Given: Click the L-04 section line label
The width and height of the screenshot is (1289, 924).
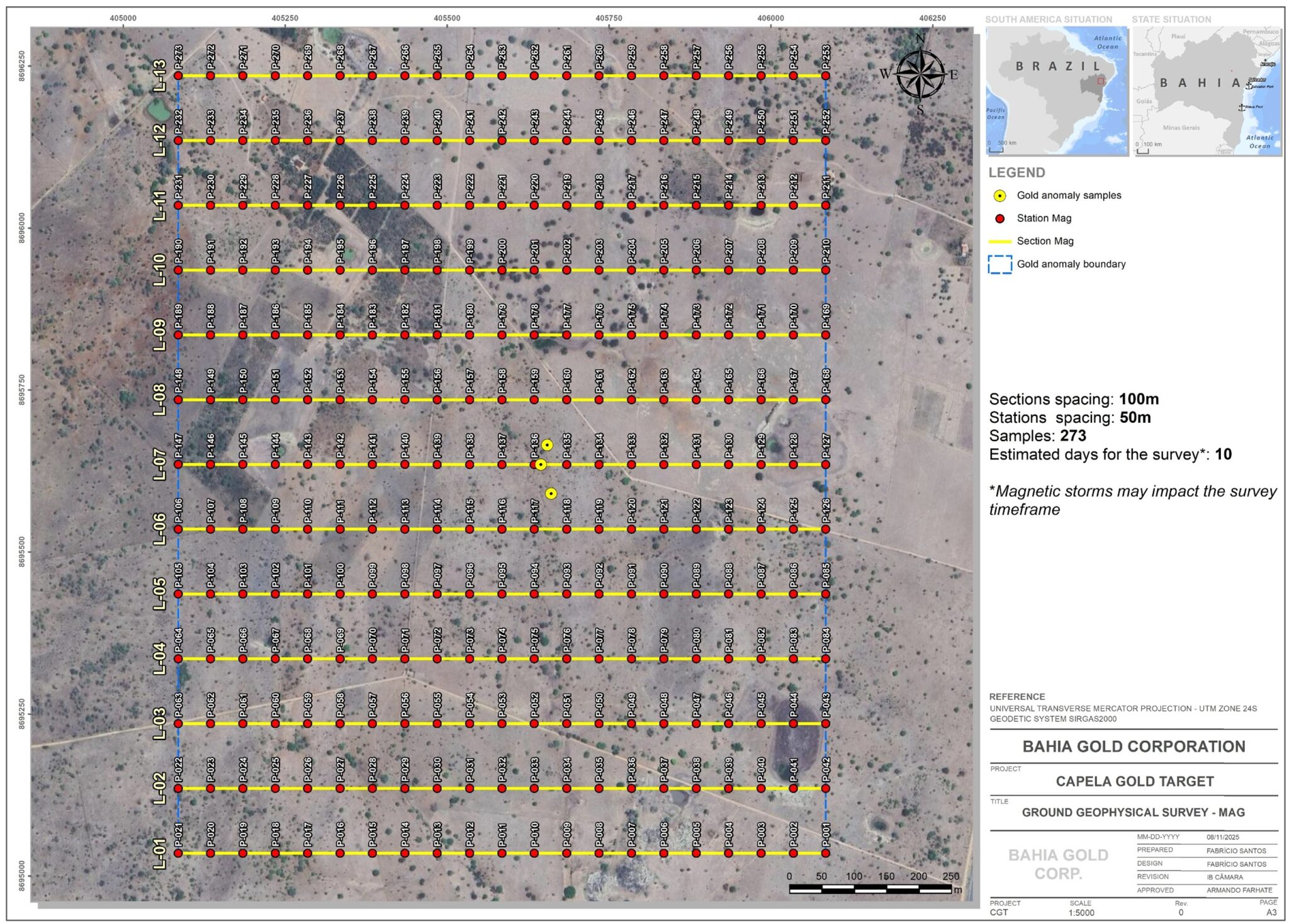Looking at the screenshot, I should tap(160, 658).
